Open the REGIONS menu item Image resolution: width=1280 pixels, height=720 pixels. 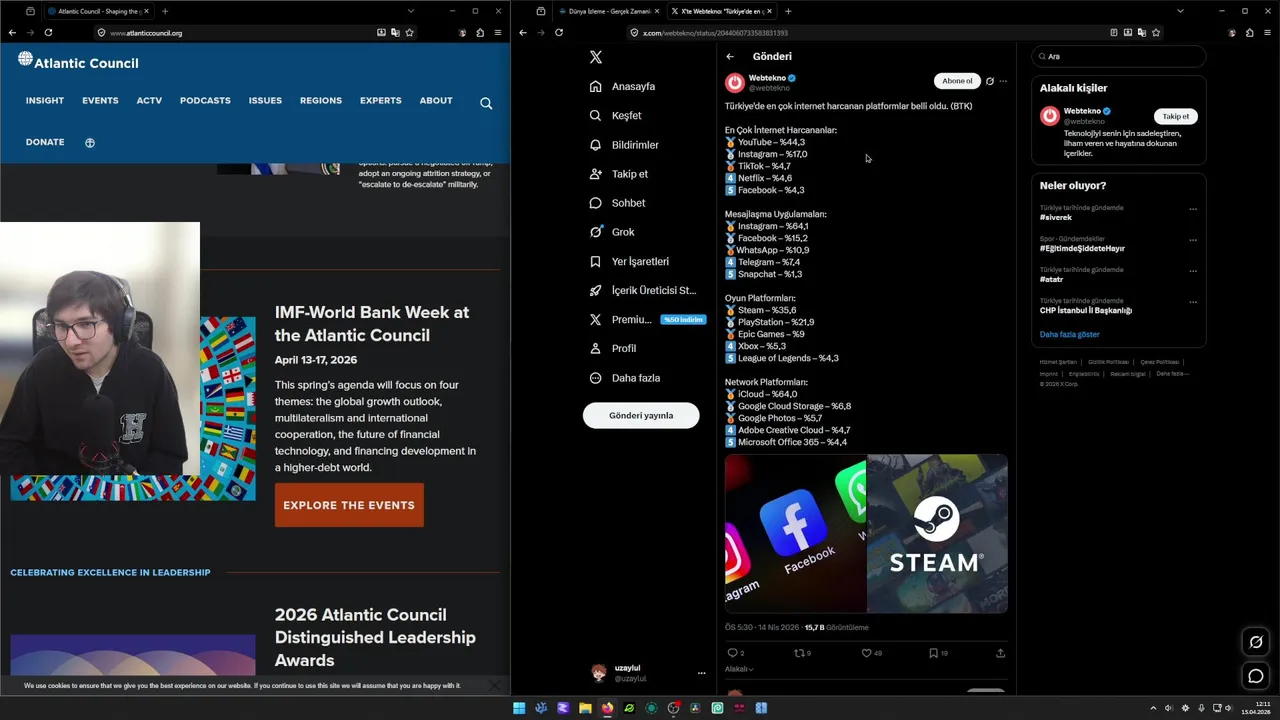tap(321, 100)
